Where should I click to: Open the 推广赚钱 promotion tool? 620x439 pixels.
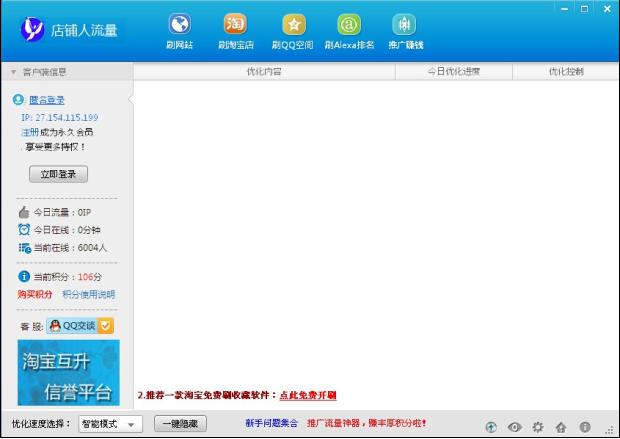pyautogui.click(x=405, y=30)
